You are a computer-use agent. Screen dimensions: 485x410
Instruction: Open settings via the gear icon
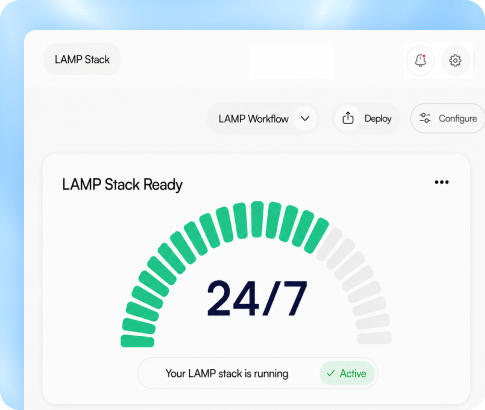click(x=455, y=61)
